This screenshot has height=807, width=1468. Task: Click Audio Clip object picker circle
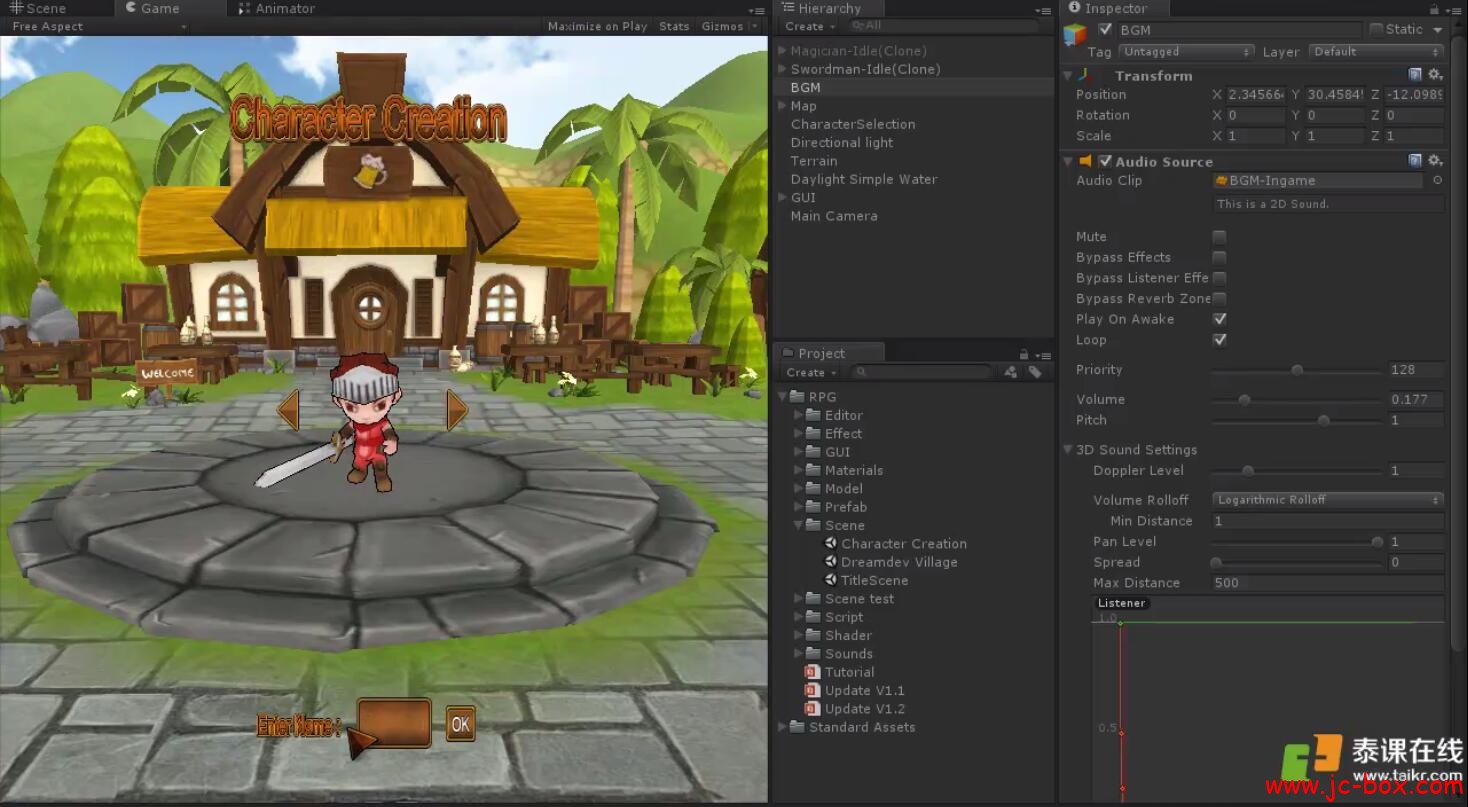1437,181
